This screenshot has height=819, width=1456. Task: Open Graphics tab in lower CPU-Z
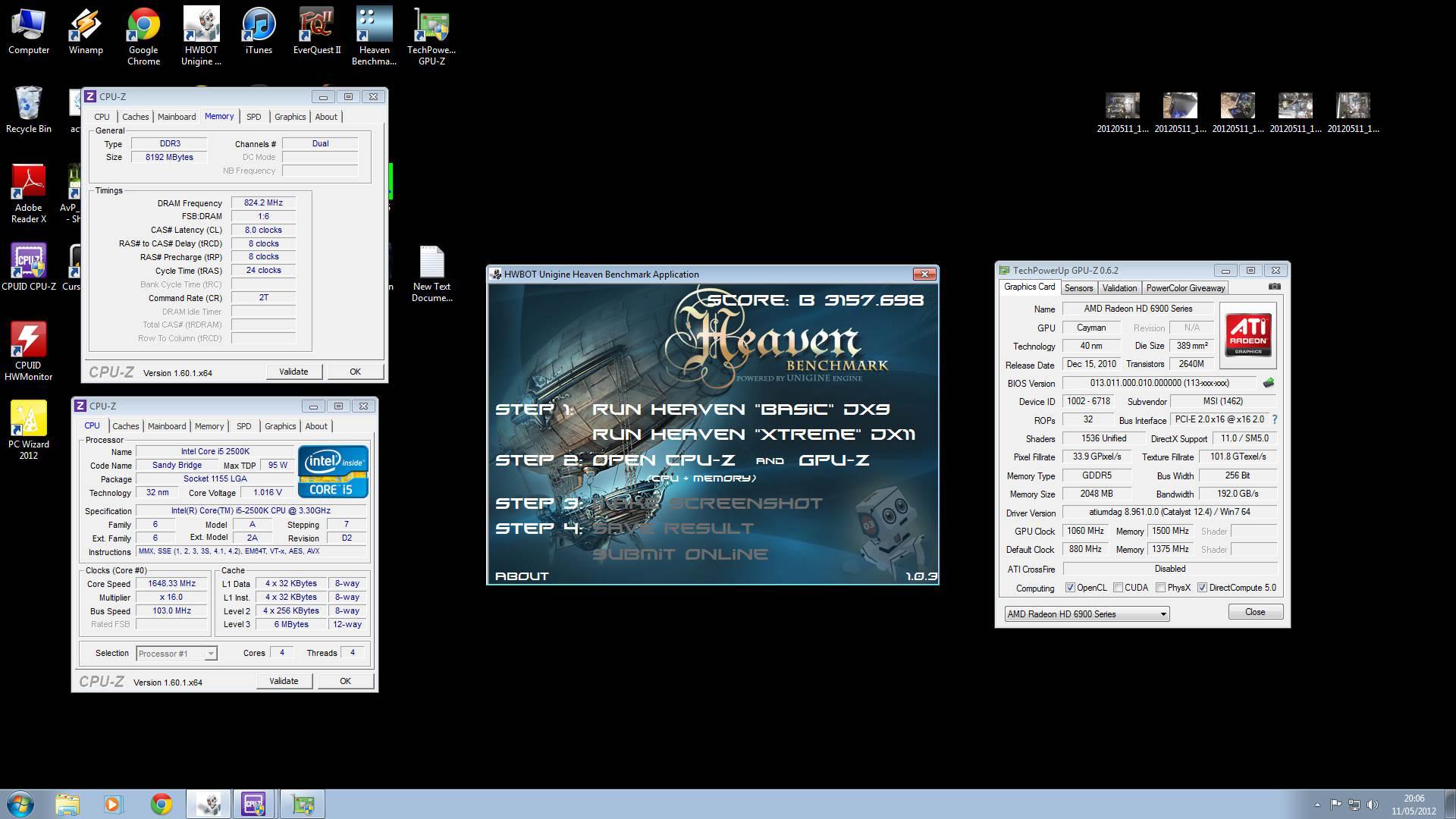pyautogui.click(x=281, y=426)
